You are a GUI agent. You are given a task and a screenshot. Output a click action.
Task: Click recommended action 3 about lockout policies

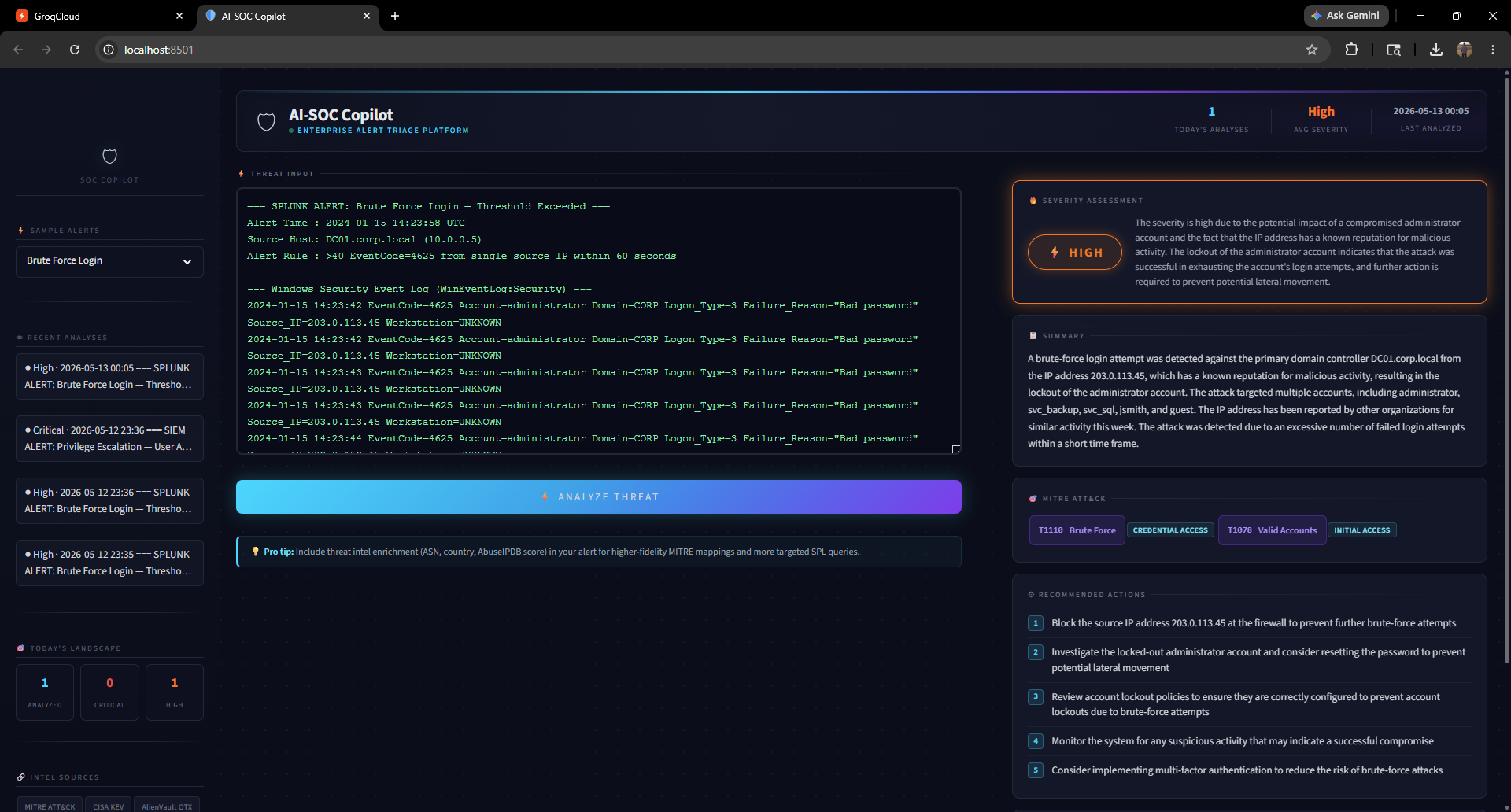tap(1249, 704)
